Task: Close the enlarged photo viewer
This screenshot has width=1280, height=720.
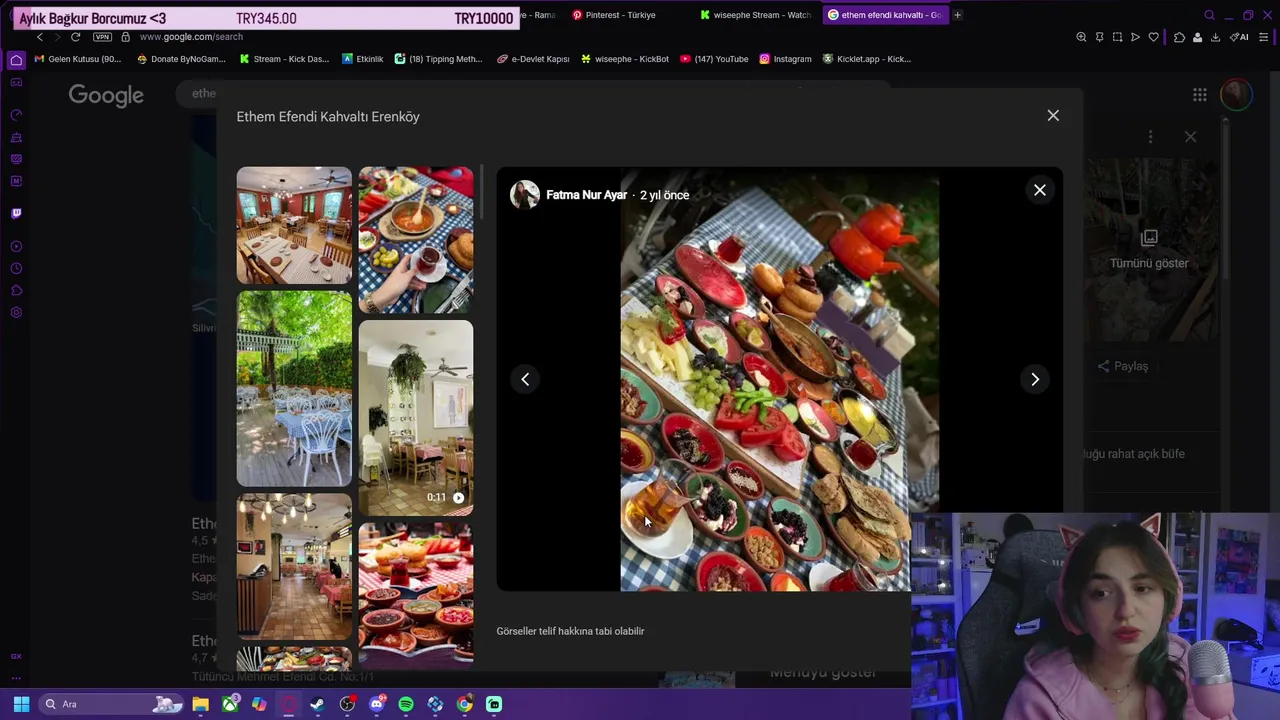Action: coord(1040,190)
